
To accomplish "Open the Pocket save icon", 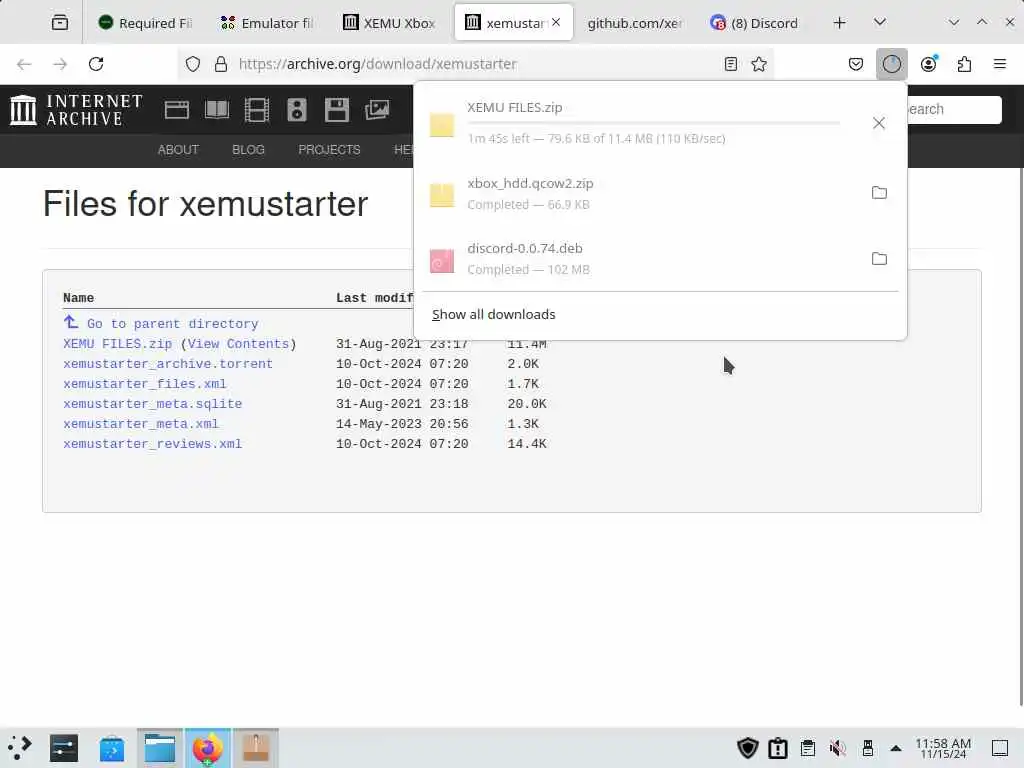I will [856, 64].
